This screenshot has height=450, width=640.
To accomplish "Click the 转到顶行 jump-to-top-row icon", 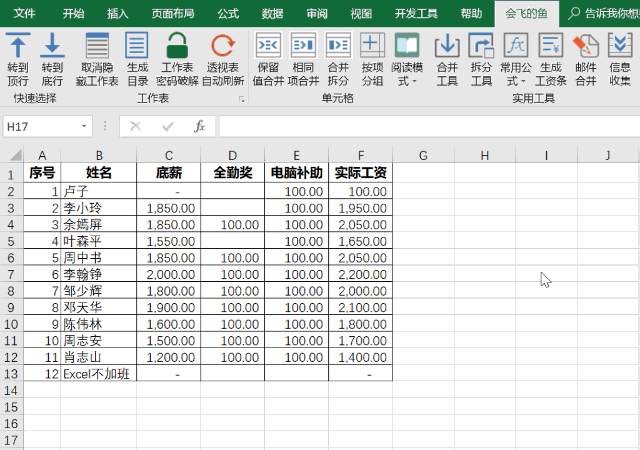I will 18,46.
